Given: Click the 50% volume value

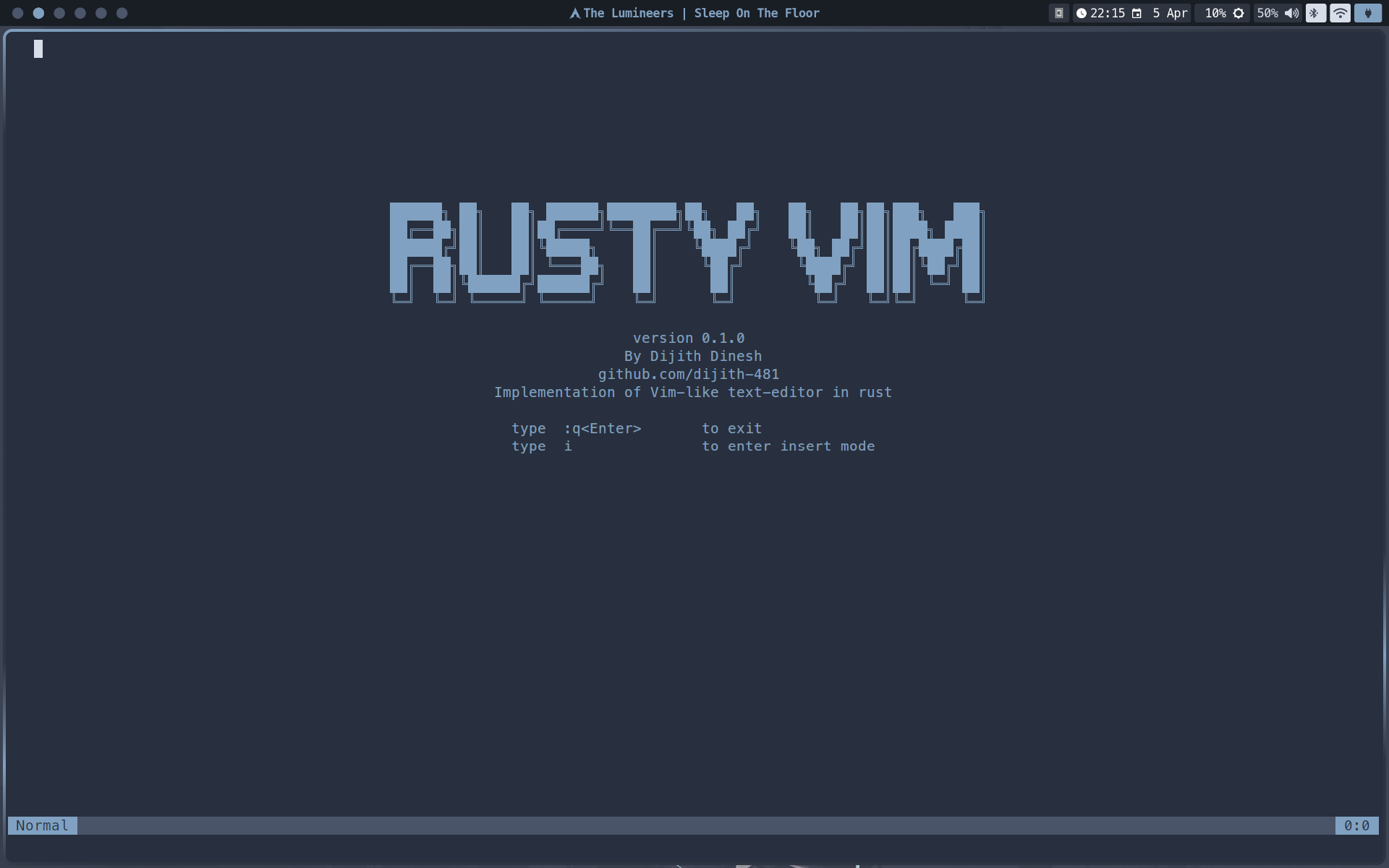Looking at the screenshot, I should (1267, 13).
